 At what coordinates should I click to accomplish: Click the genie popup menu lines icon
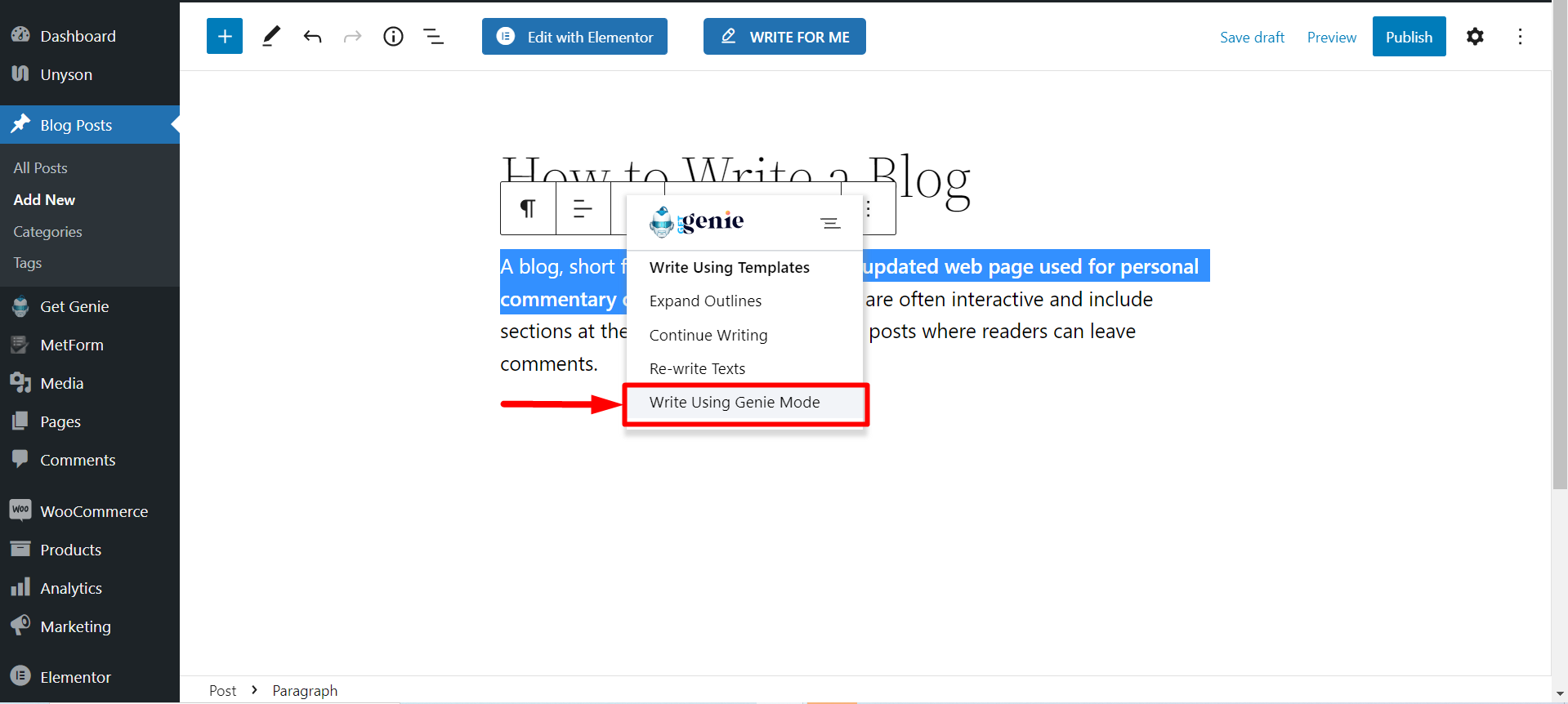click(831, 223)
